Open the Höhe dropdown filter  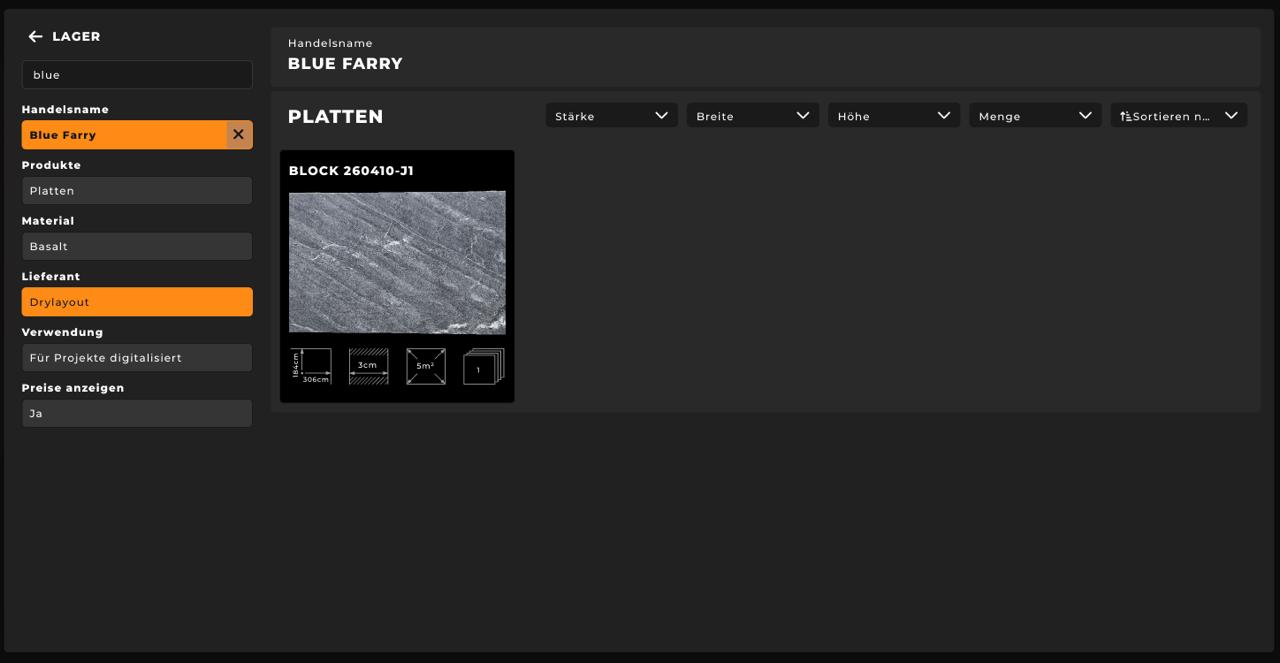tap(893, 116)
